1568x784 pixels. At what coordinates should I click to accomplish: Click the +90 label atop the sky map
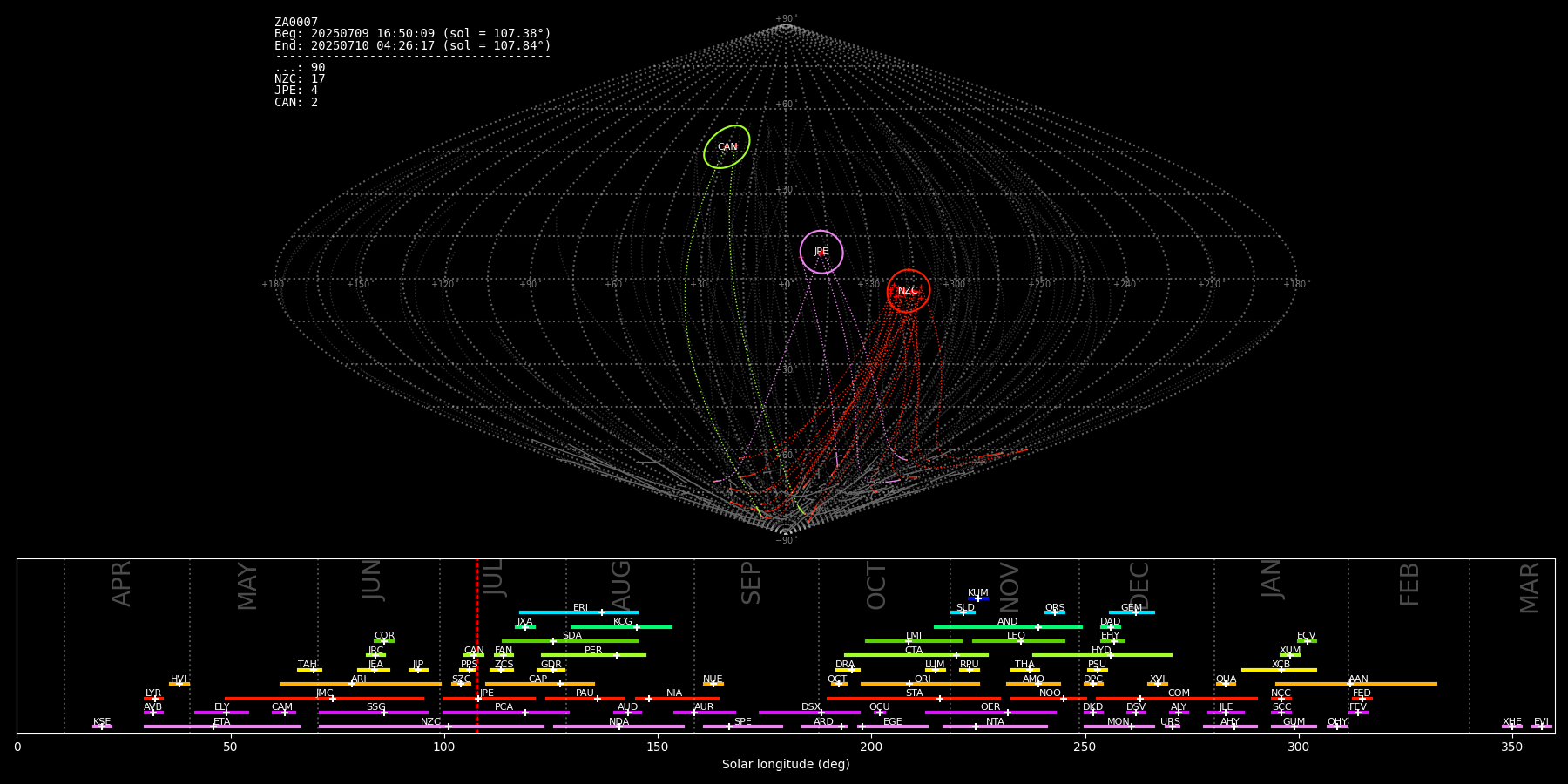pyautogui.click(x=785, y=19)
